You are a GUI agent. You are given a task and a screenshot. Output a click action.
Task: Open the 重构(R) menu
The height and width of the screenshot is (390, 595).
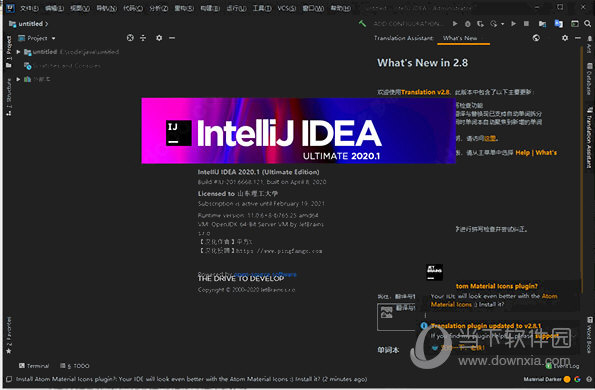184,8
